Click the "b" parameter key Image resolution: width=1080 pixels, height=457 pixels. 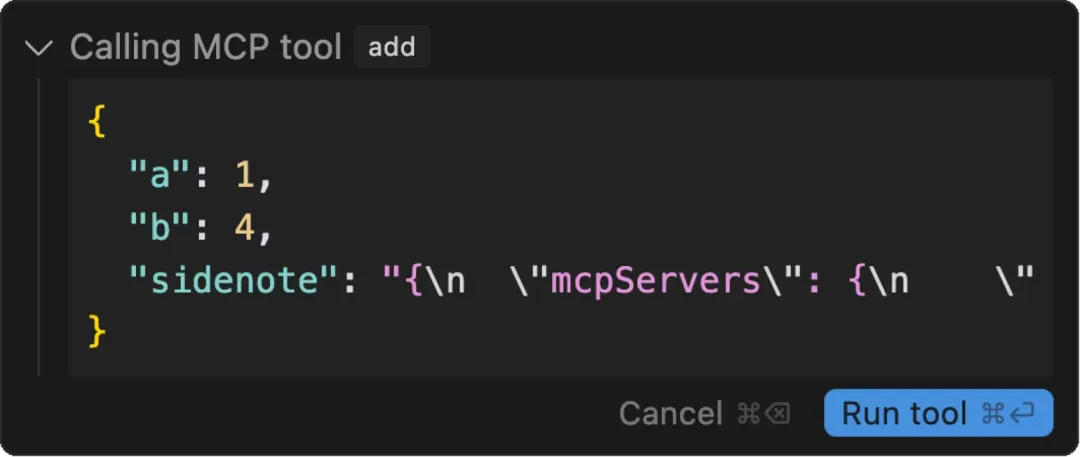coord(160,228)
